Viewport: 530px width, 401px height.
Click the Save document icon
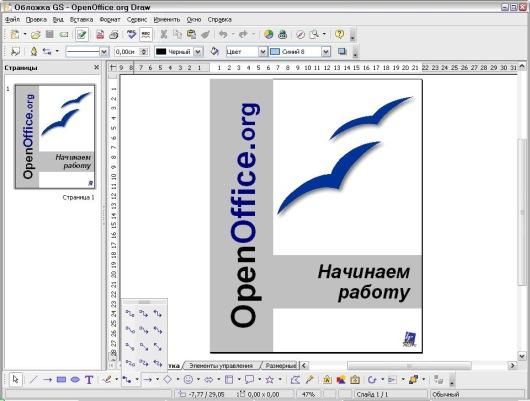[50, 34]
